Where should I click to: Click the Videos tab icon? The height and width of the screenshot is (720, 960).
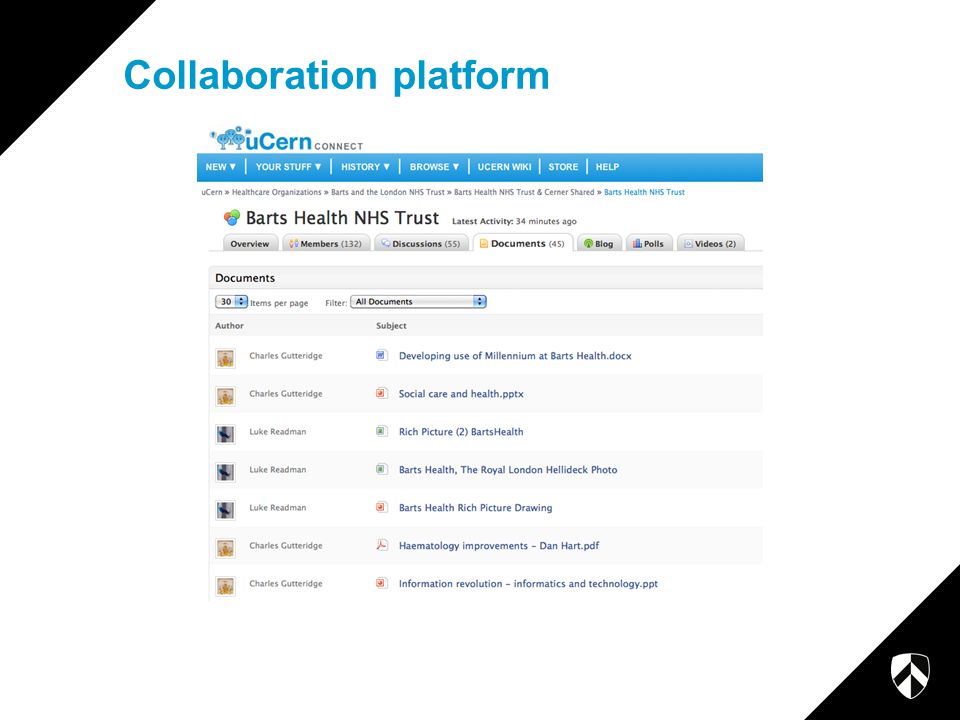point(688,244)
